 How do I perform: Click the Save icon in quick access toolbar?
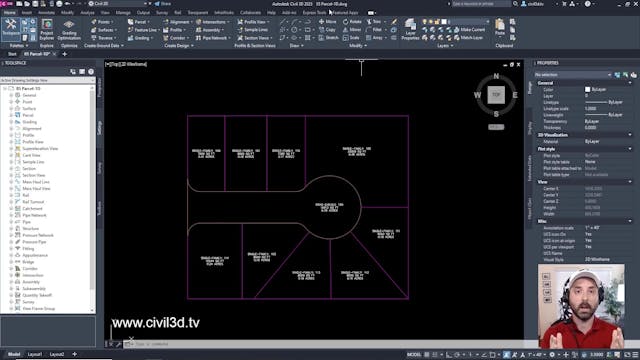[36, 4]
